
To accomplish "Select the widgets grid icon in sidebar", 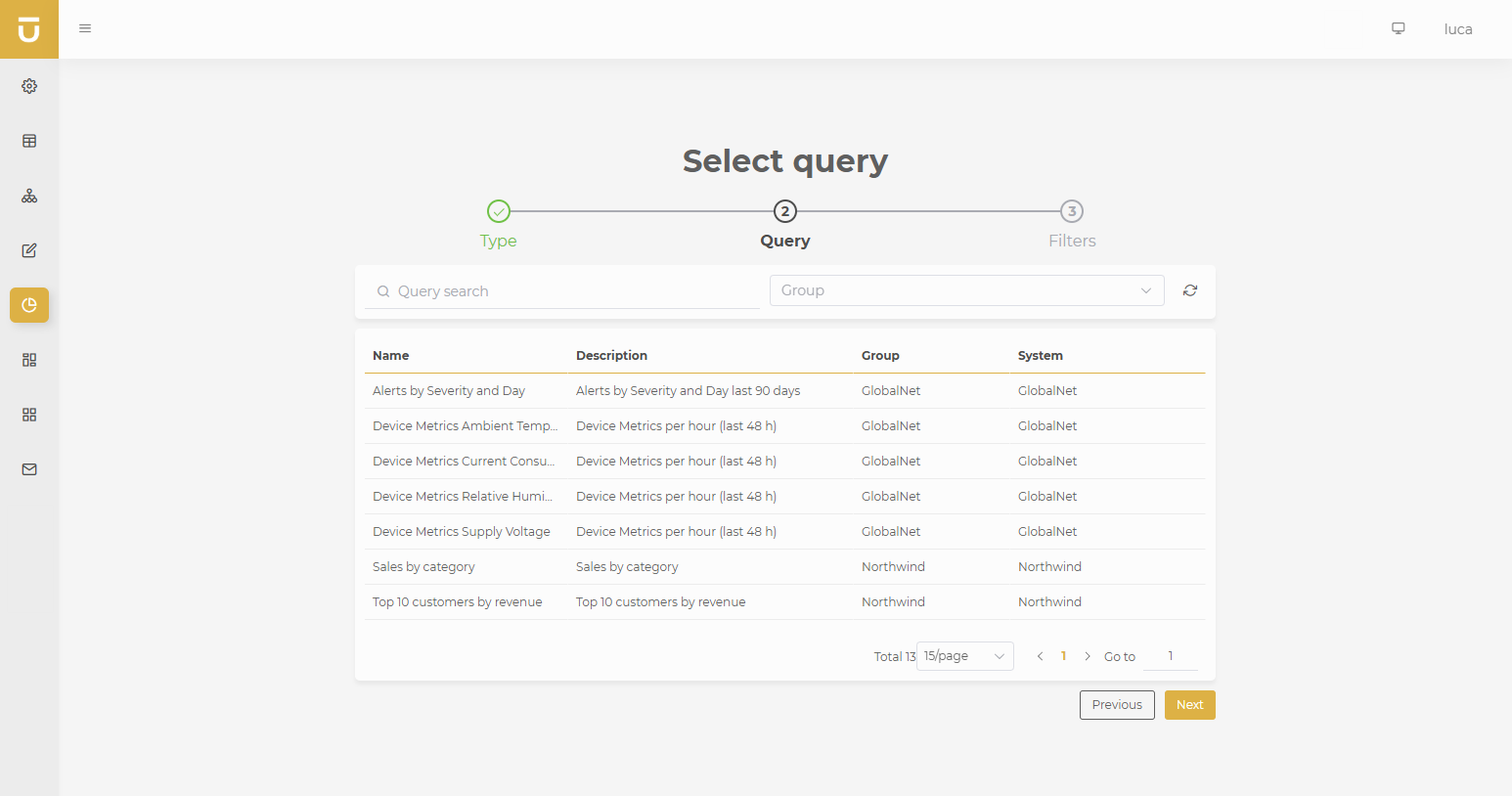I will (x=29, y=415).
